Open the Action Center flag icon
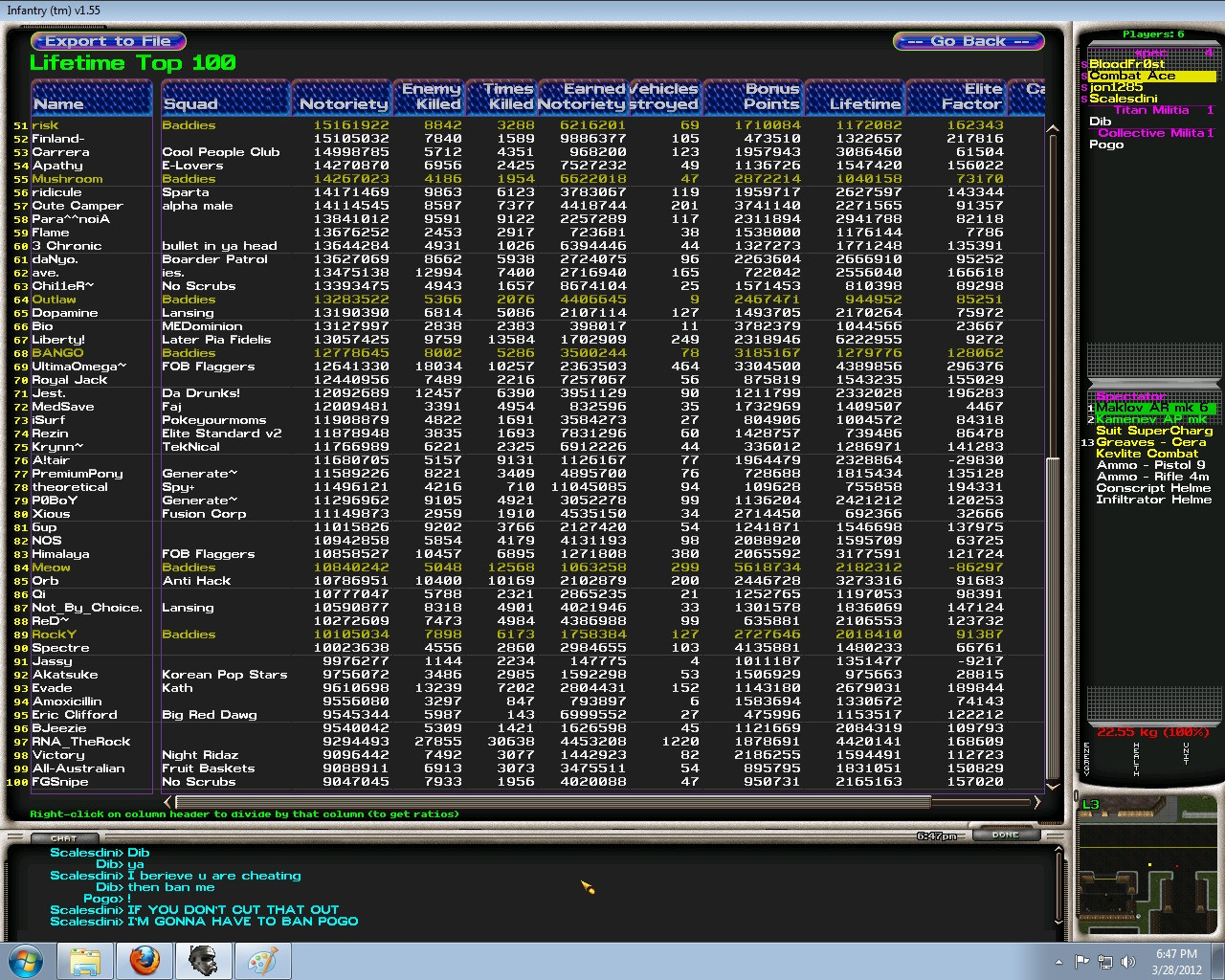The image size is (1225, 980). pos(1081,962)
